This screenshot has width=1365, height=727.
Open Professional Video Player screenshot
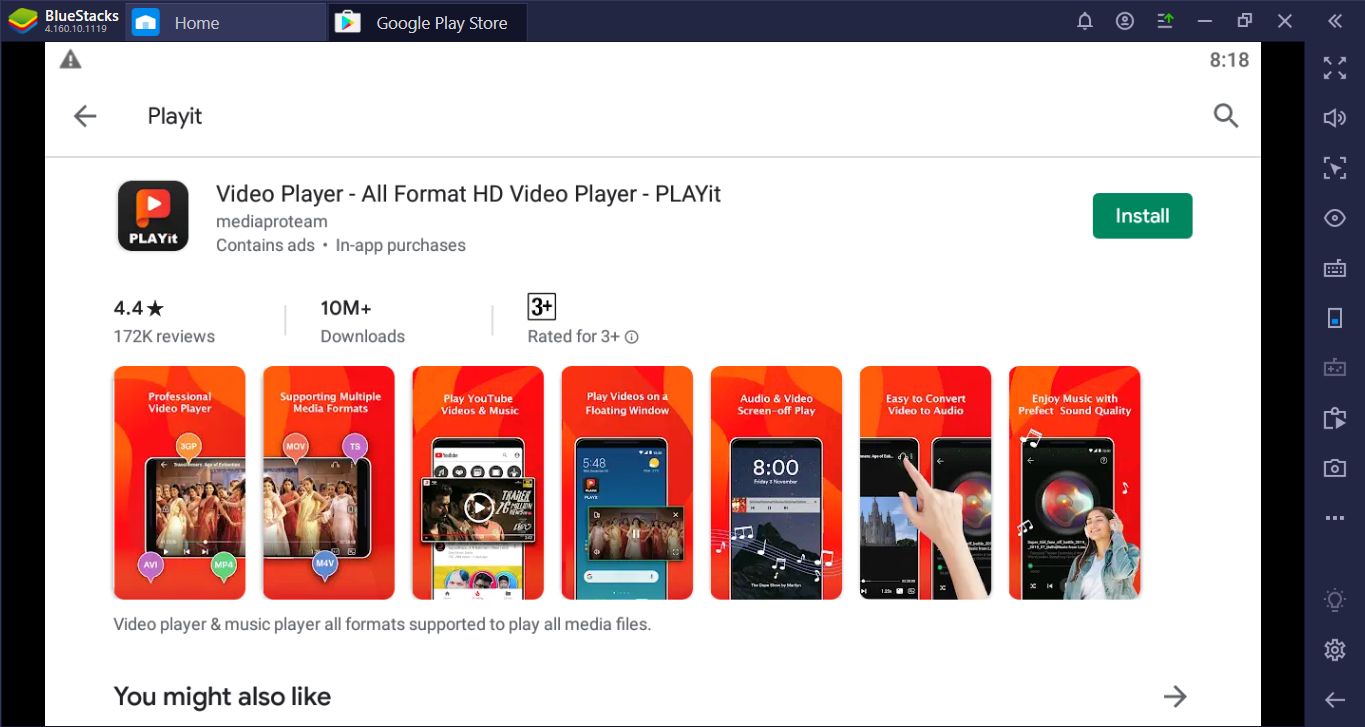pyautogui.click(x=179, y=483)
